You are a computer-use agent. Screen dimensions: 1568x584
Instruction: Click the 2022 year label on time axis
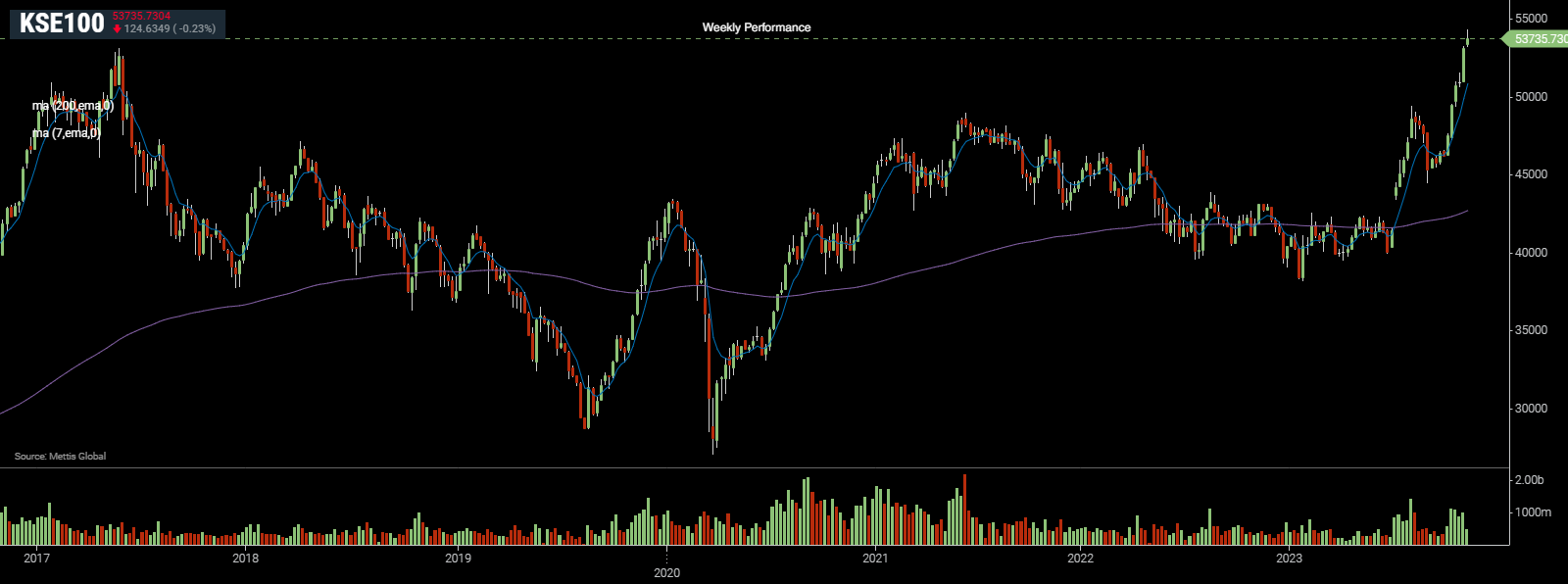[1080, 559]
